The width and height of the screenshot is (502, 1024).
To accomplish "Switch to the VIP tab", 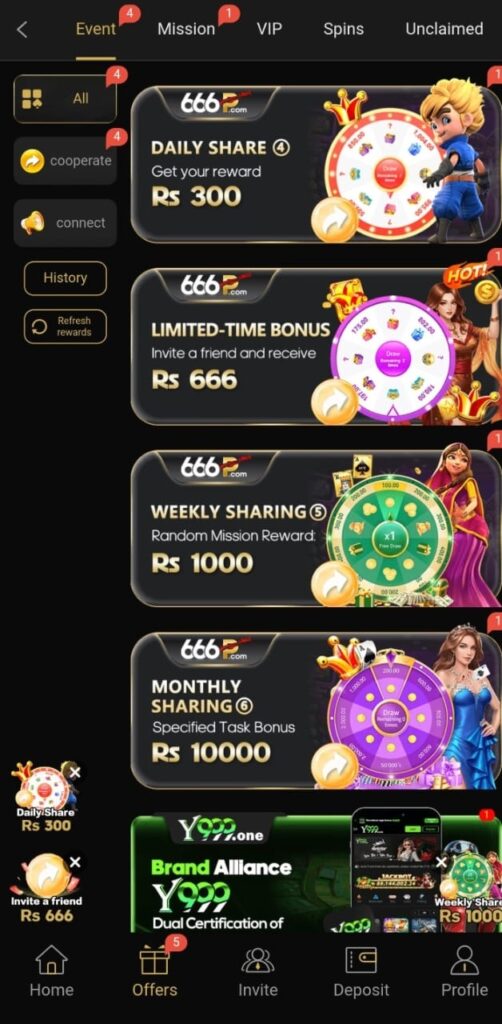I will [270, 29].
